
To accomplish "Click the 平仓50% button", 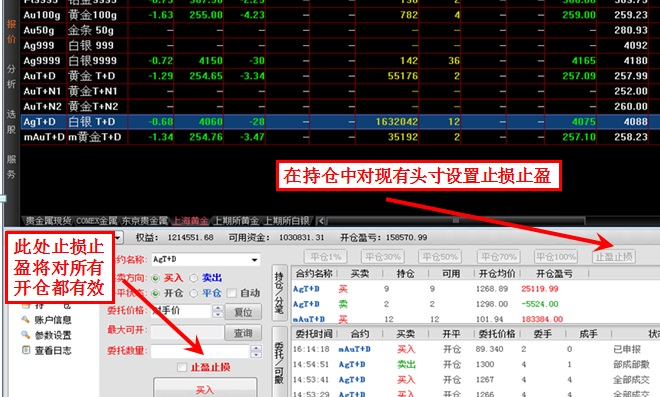I will point(440,257).
